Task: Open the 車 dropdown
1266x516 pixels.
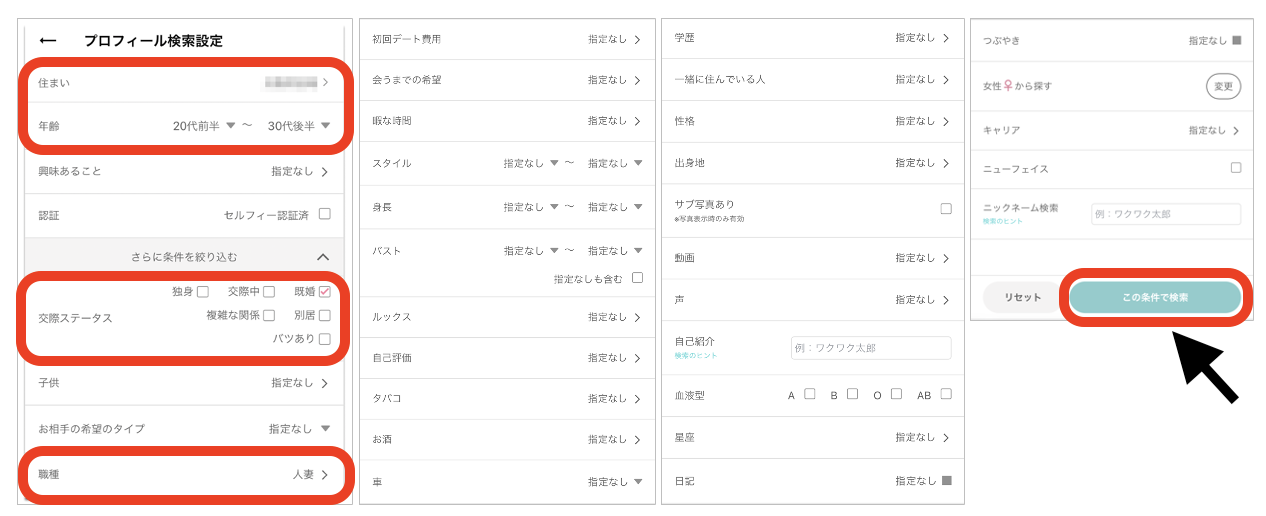Action: tap(637, 482)
